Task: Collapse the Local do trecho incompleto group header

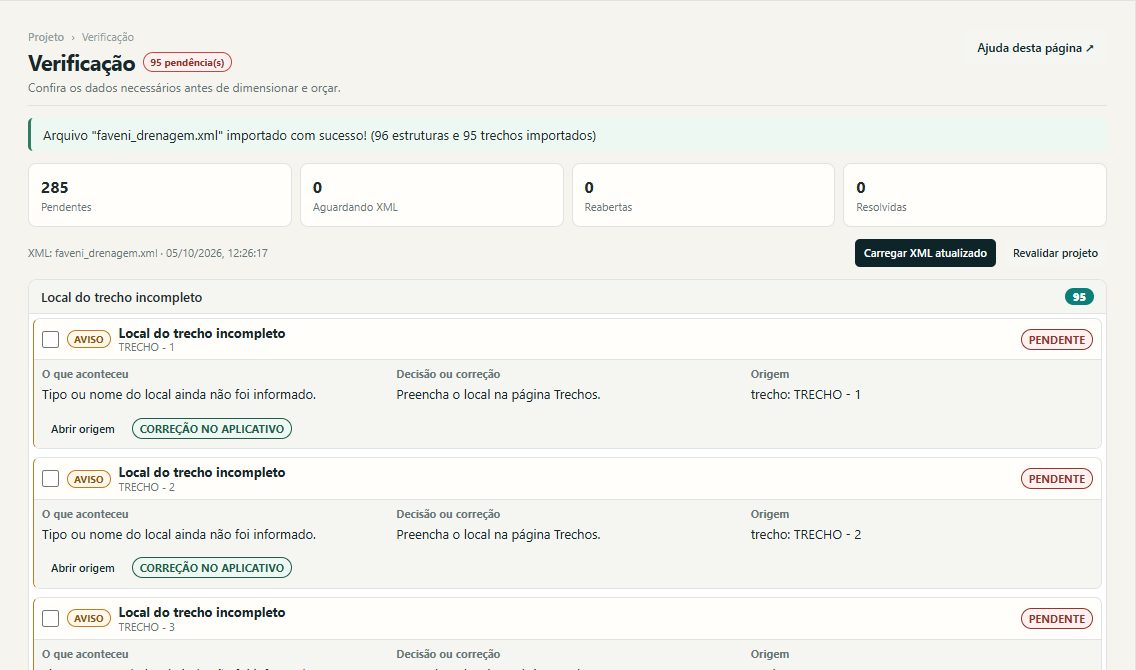Action: click(x=567, y=297)
